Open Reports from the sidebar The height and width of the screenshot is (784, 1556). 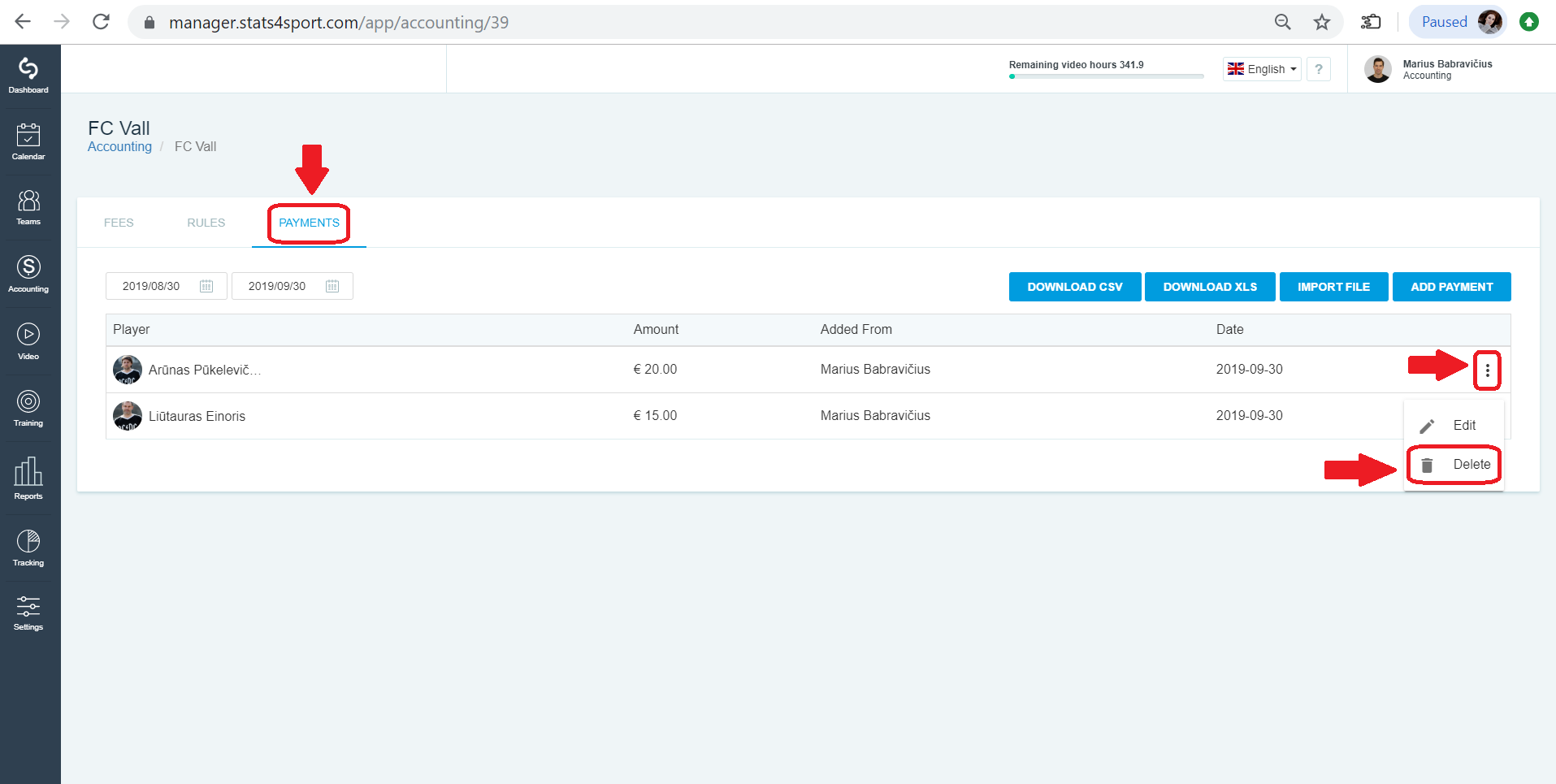(x=28, y=479)
